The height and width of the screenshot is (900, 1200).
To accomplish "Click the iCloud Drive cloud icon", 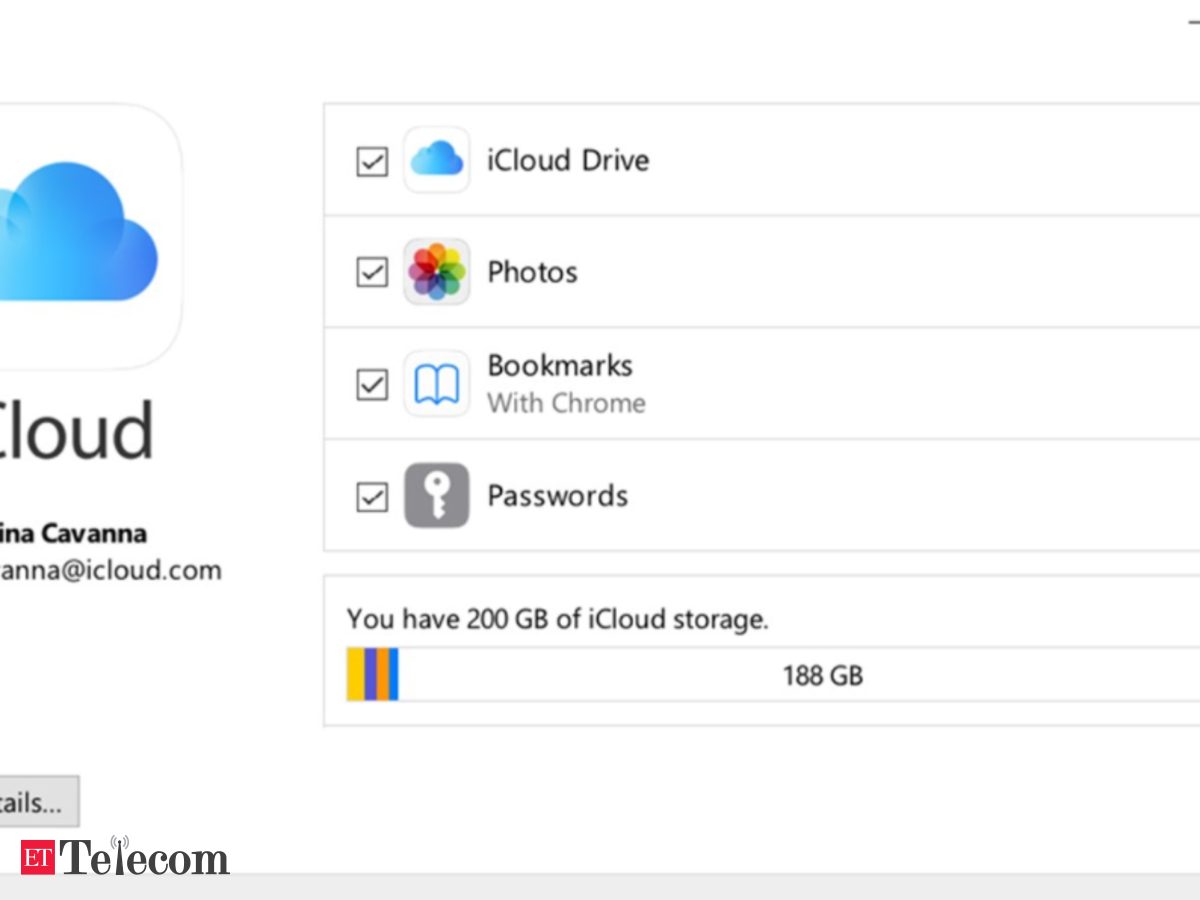I will pyautogui.click(x=437, y=160).
